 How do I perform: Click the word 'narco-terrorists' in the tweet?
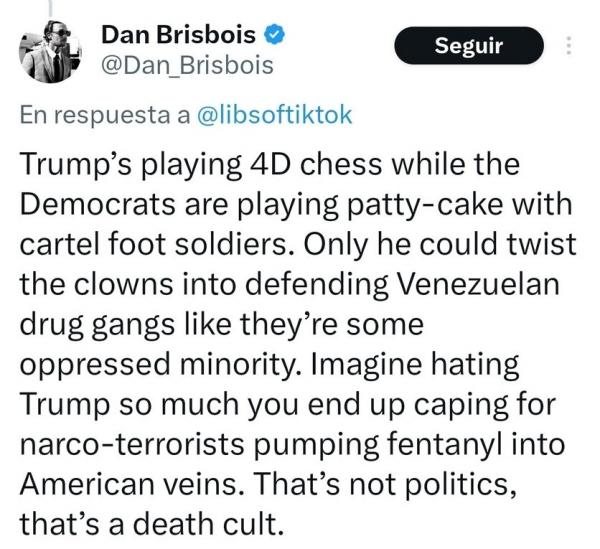click(132, 445)
